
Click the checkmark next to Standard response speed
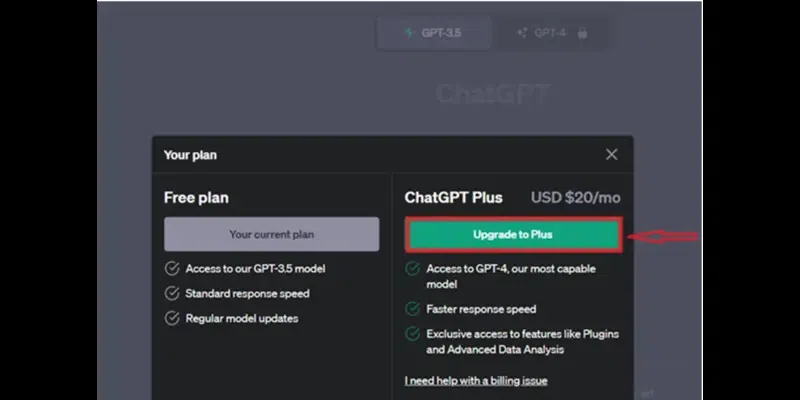(x=172, y=294)
